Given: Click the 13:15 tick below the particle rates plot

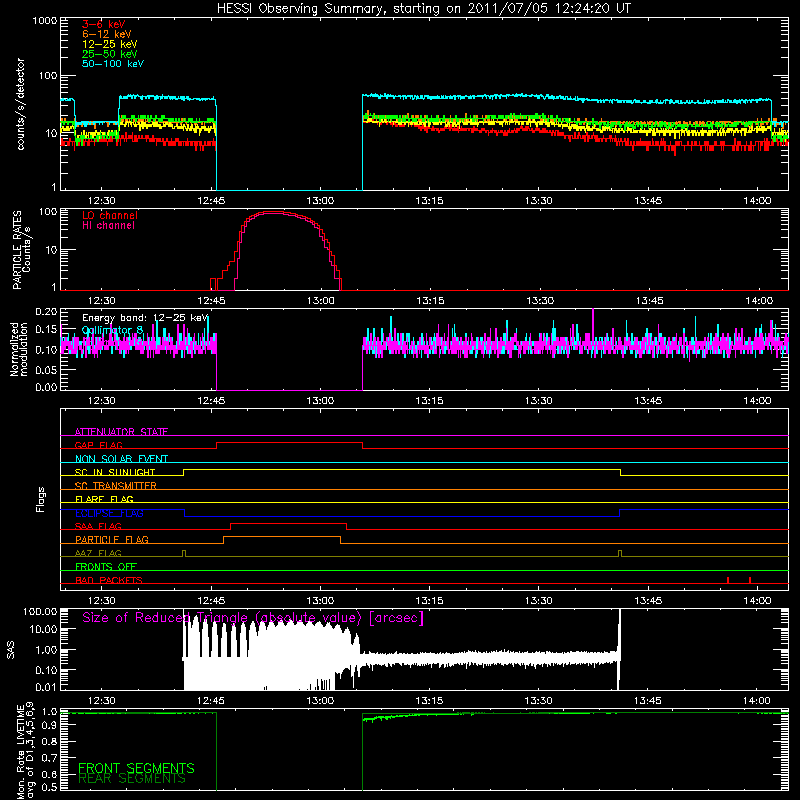Looking at the screenshot, I should [430, 301].
